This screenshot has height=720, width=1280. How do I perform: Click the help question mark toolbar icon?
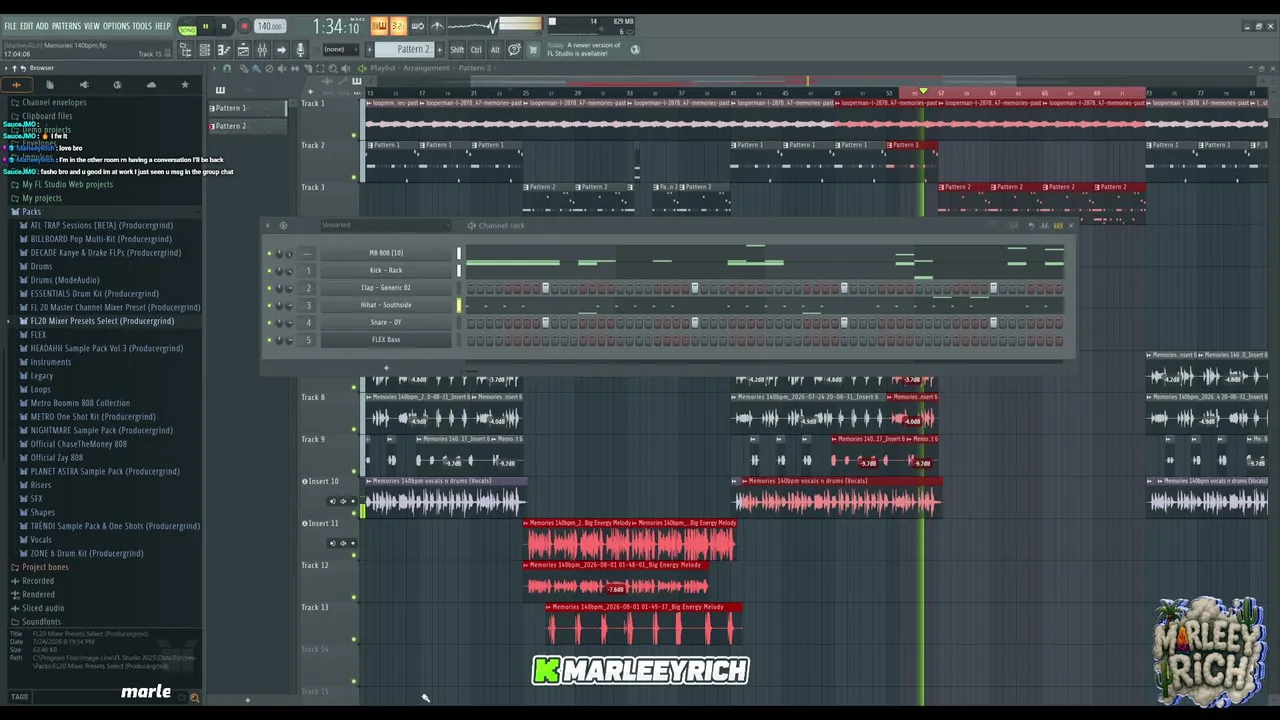[x=514, y=50]
